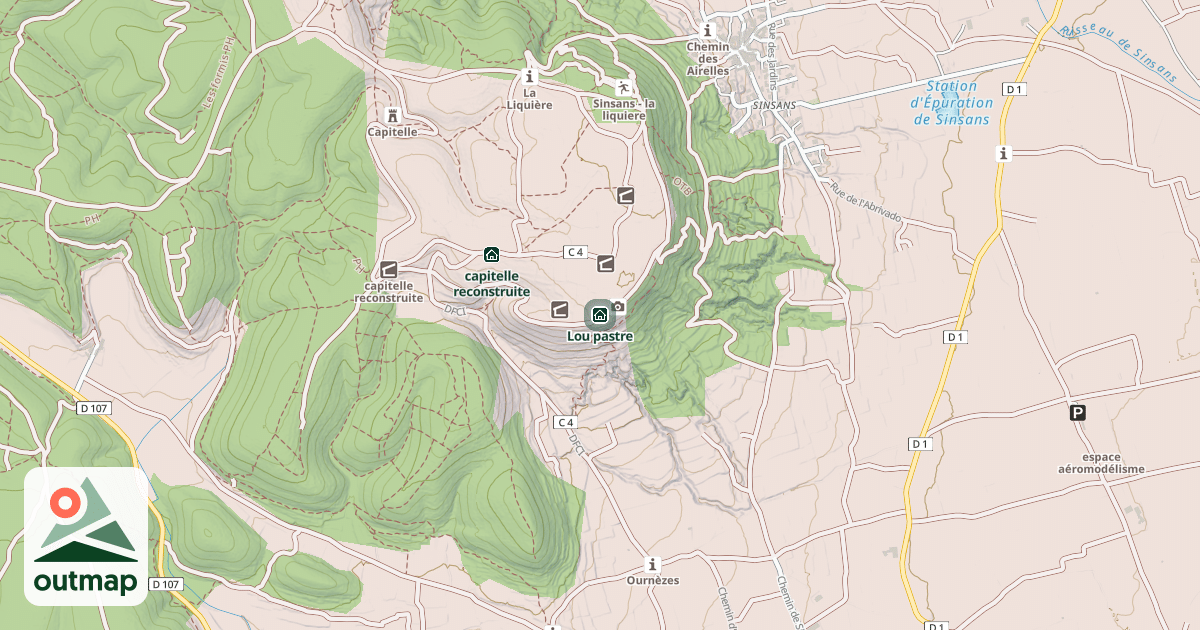Select the shelter icon right of the C 4 label
The image size is (1200, 630).
pos(606,264)
